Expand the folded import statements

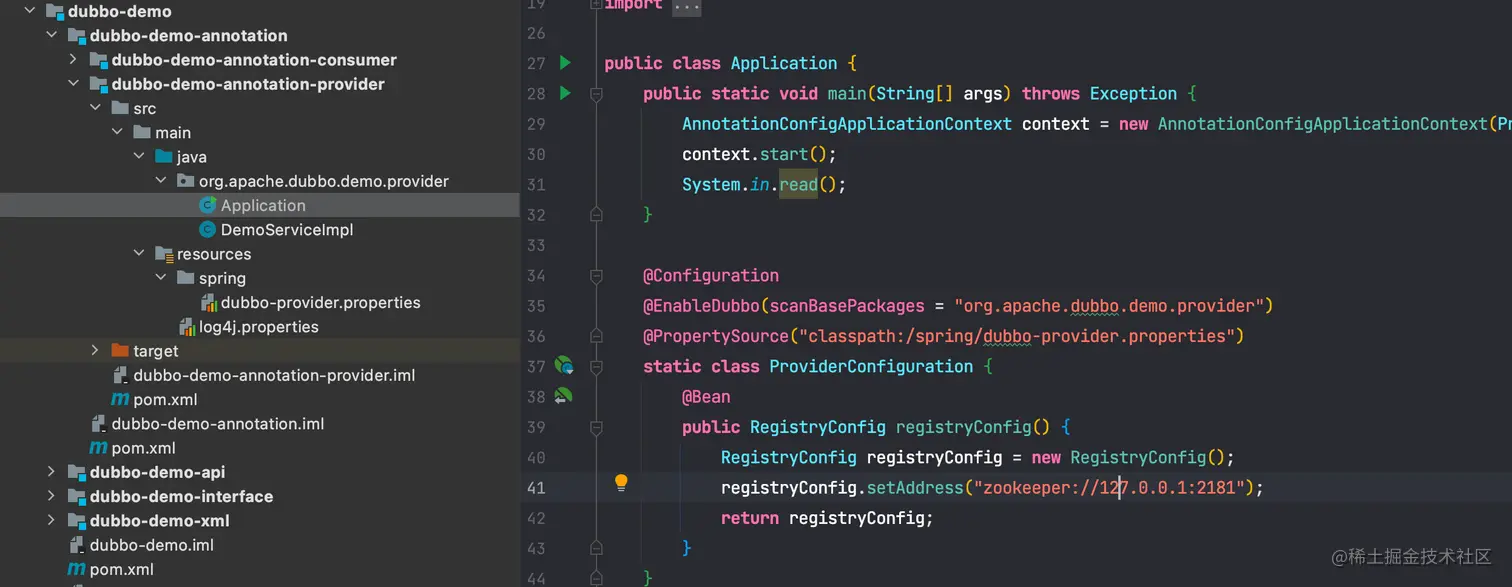686,5
